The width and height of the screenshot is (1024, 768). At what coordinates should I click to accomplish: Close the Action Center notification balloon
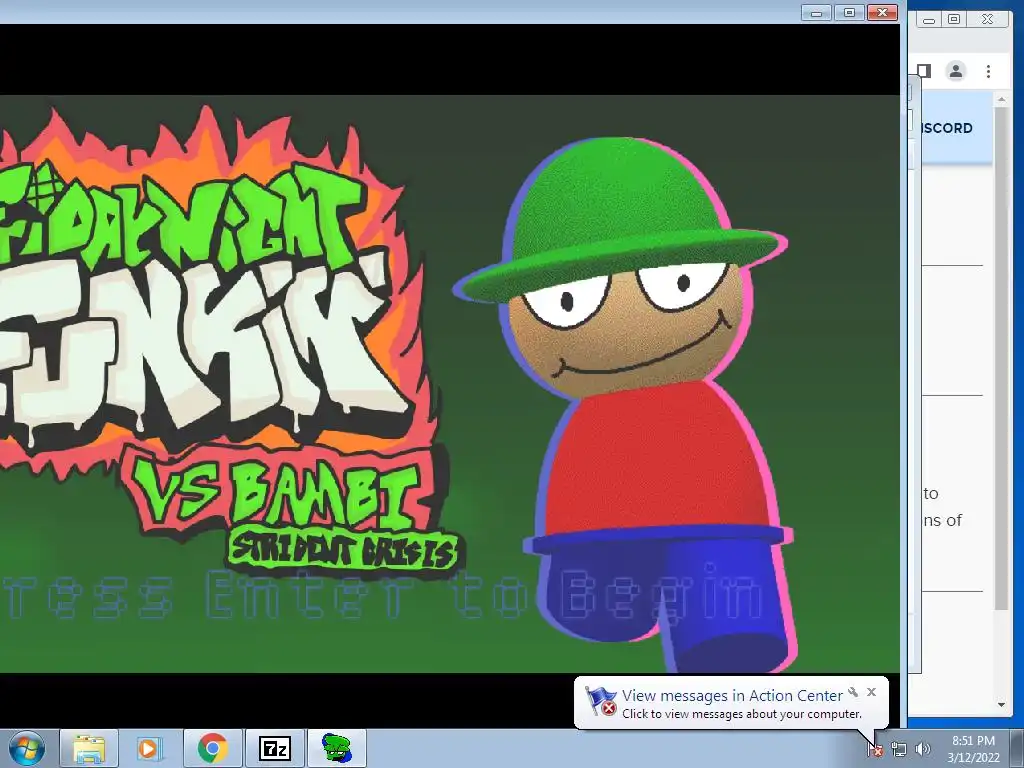[871, 692]
